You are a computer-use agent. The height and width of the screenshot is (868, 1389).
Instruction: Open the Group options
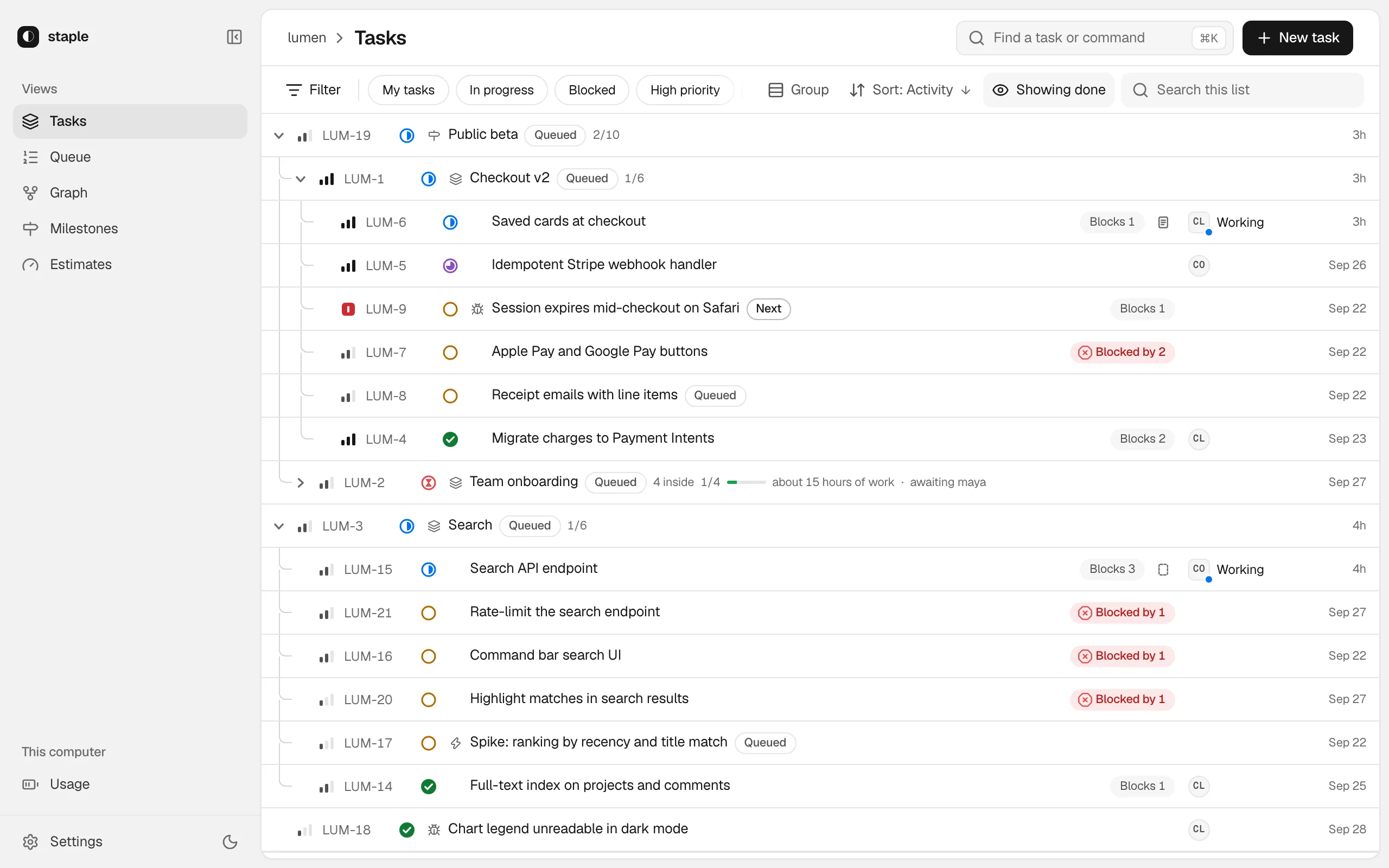click(x=798, y=90)
